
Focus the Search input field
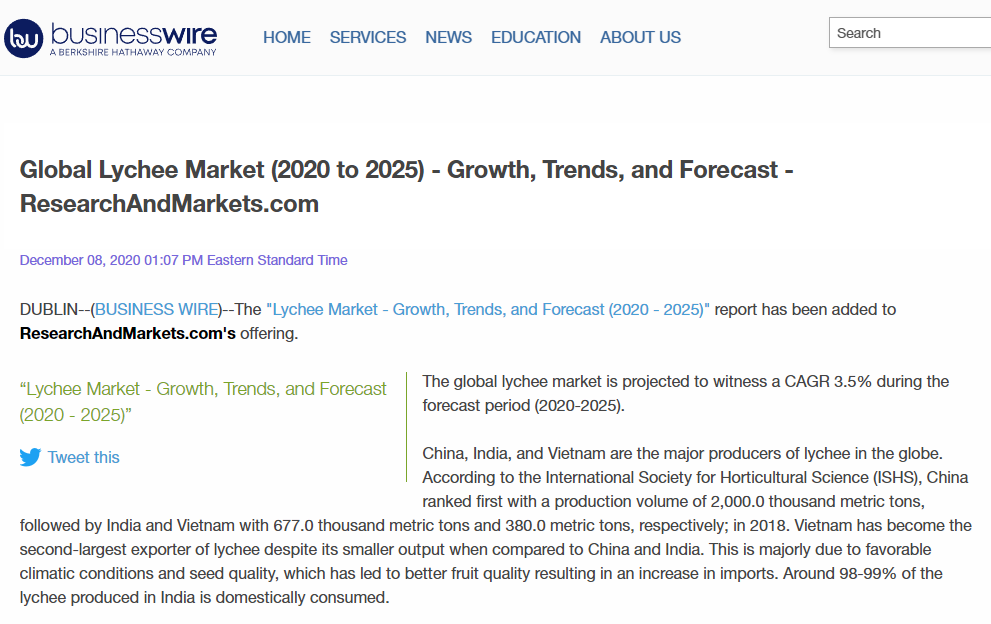(x=910, y=33)
